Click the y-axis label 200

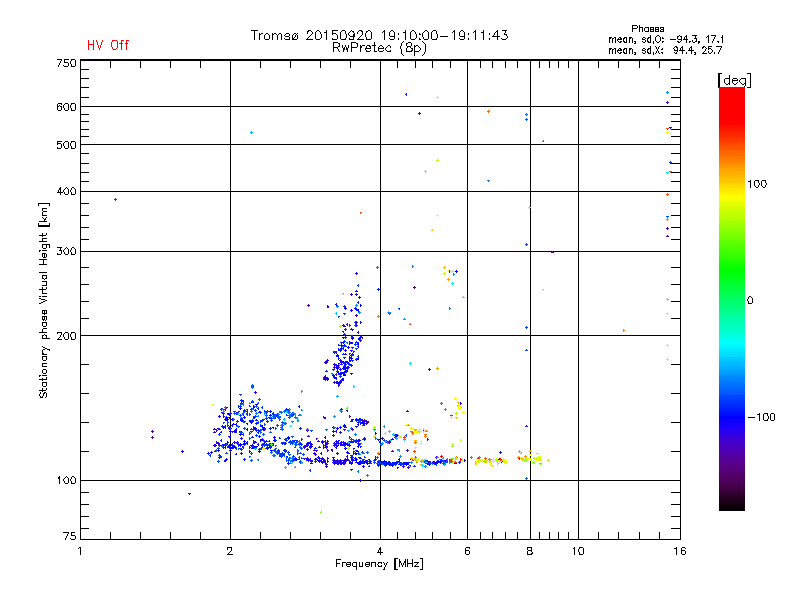point(66,336)
